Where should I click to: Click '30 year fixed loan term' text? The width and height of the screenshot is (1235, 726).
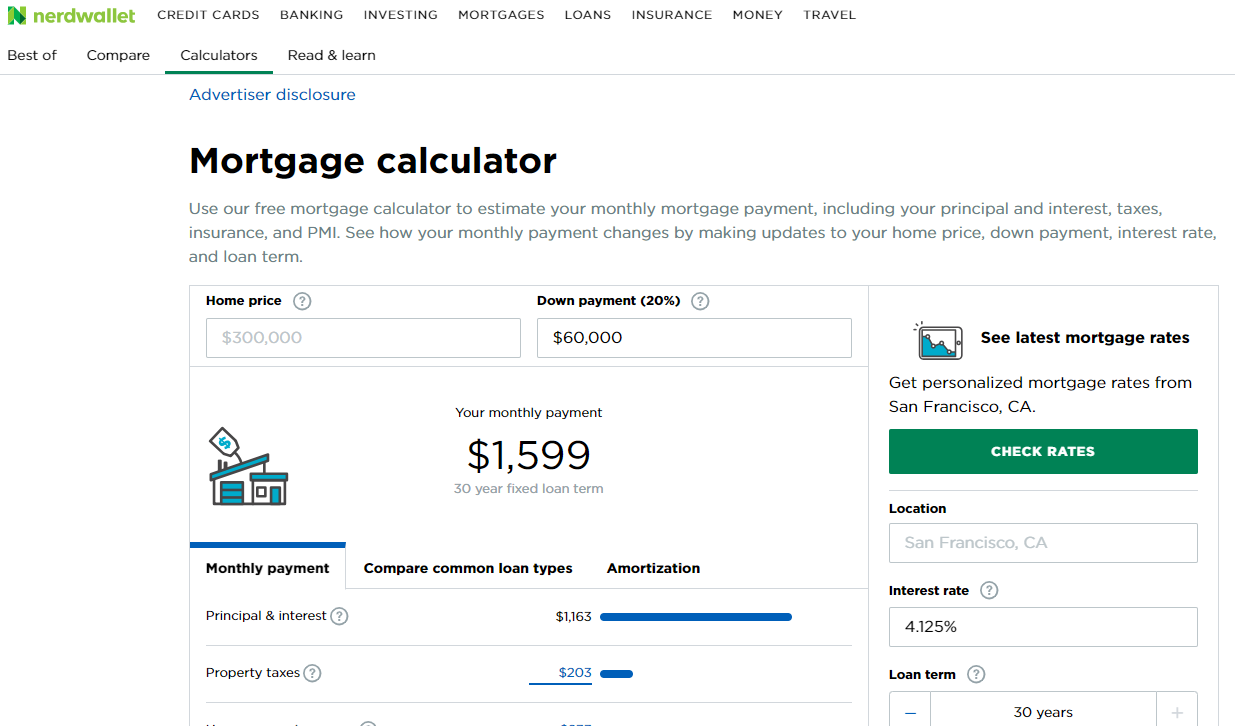(529, 489)
